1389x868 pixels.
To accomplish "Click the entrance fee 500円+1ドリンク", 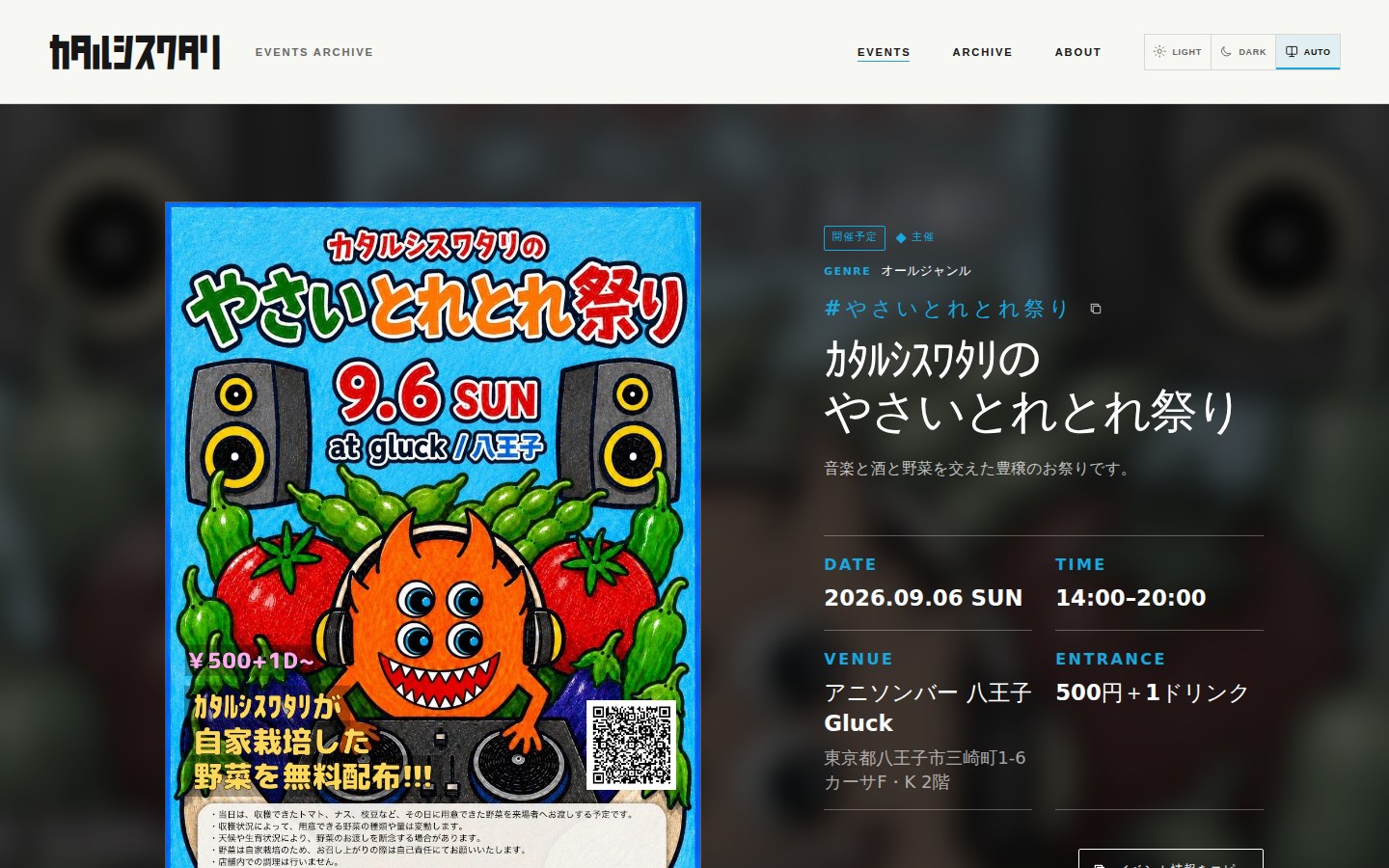I will [x=1152, y=692].
